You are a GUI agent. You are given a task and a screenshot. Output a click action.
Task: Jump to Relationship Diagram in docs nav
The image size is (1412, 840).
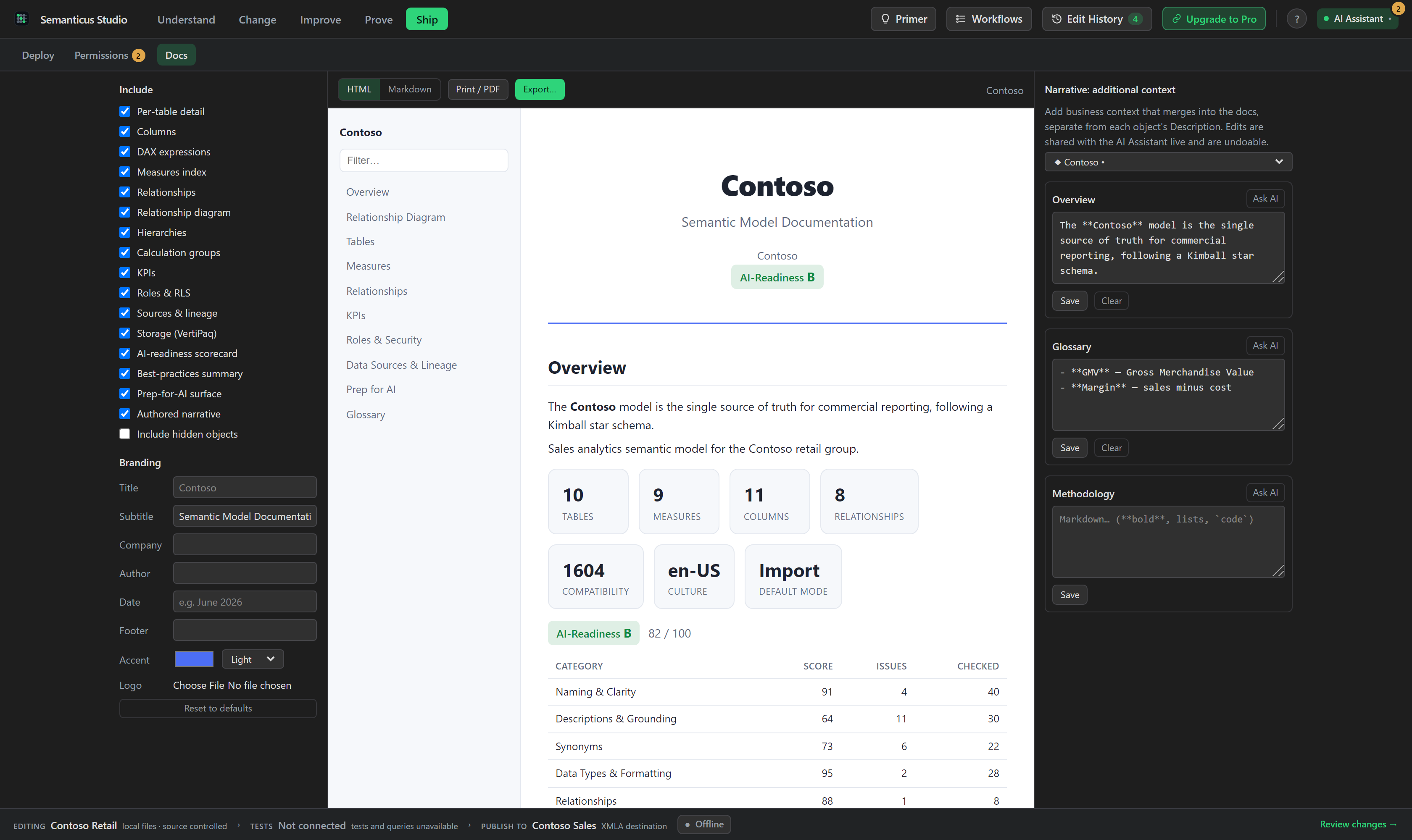tap(395, 218)
